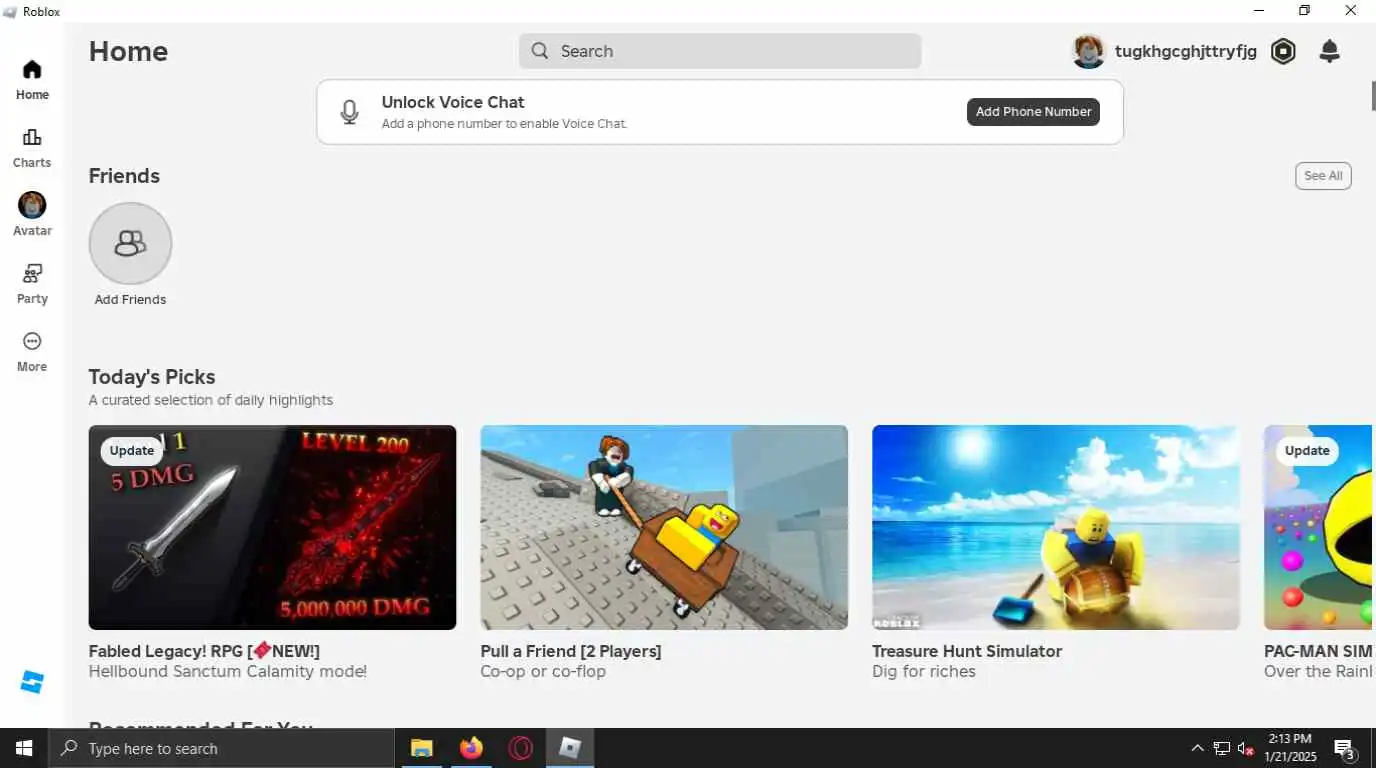
Task: Open Firefox from the taskbar
Action: (471, 748)
